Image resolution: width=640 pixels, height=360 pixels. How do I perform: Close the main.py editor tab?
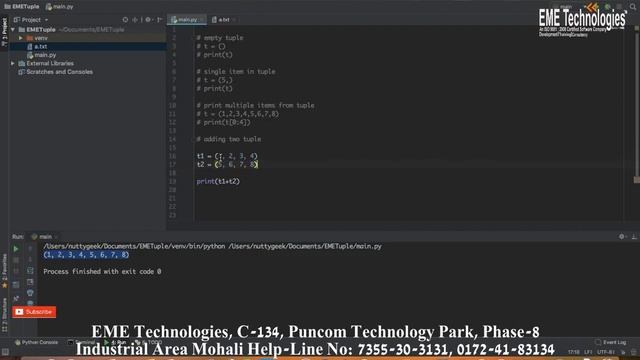point(202,20)
